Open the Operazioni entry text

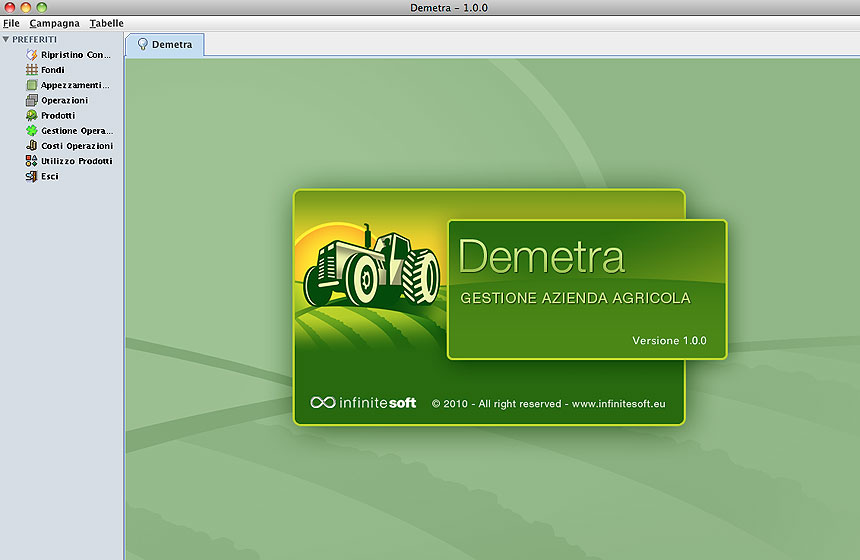pyautogui.click(x=65, y=100)
